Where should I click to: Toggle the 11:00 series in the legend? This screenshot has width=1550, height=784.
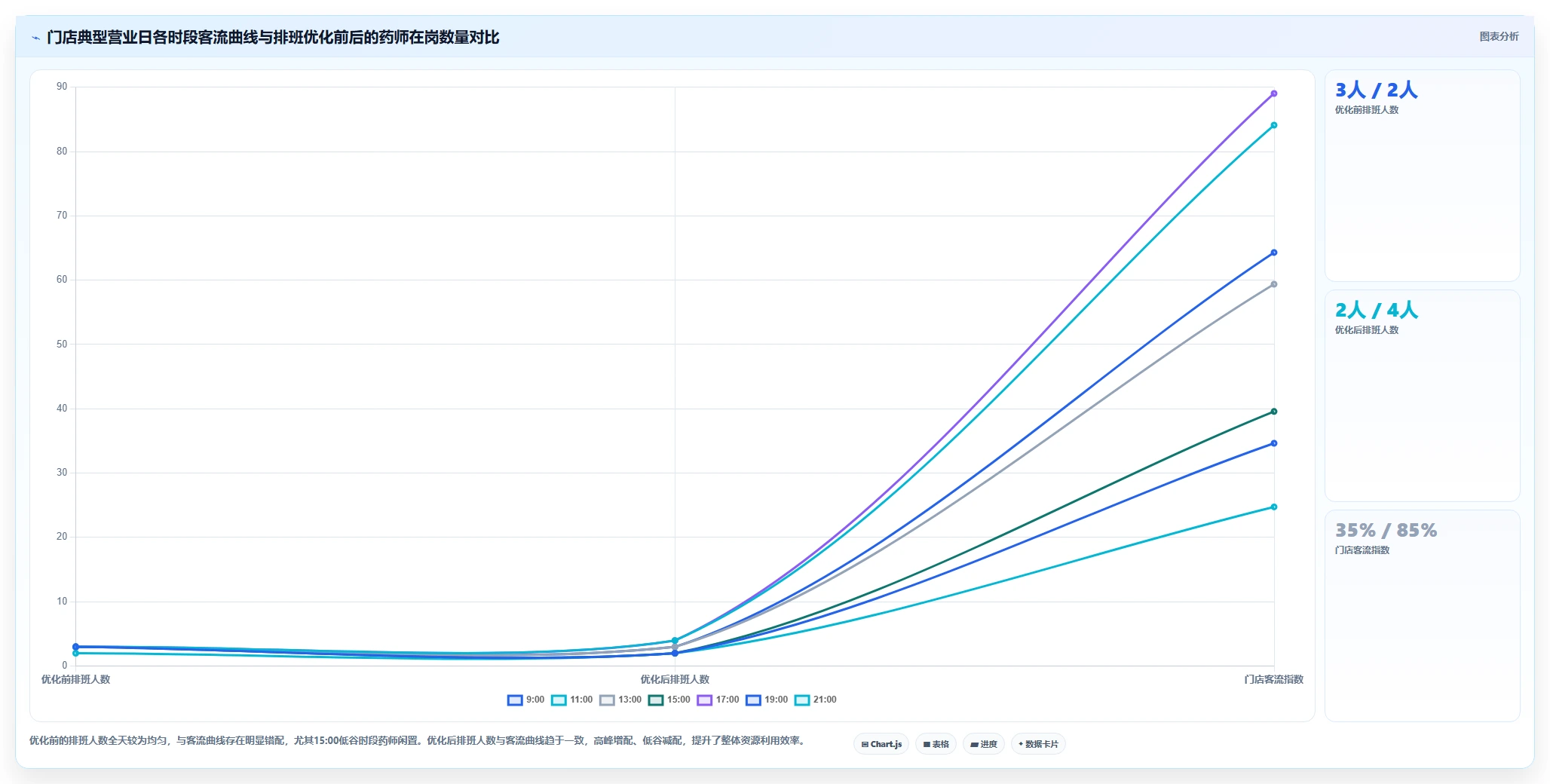pyautogui.click(x=572, y=700)
